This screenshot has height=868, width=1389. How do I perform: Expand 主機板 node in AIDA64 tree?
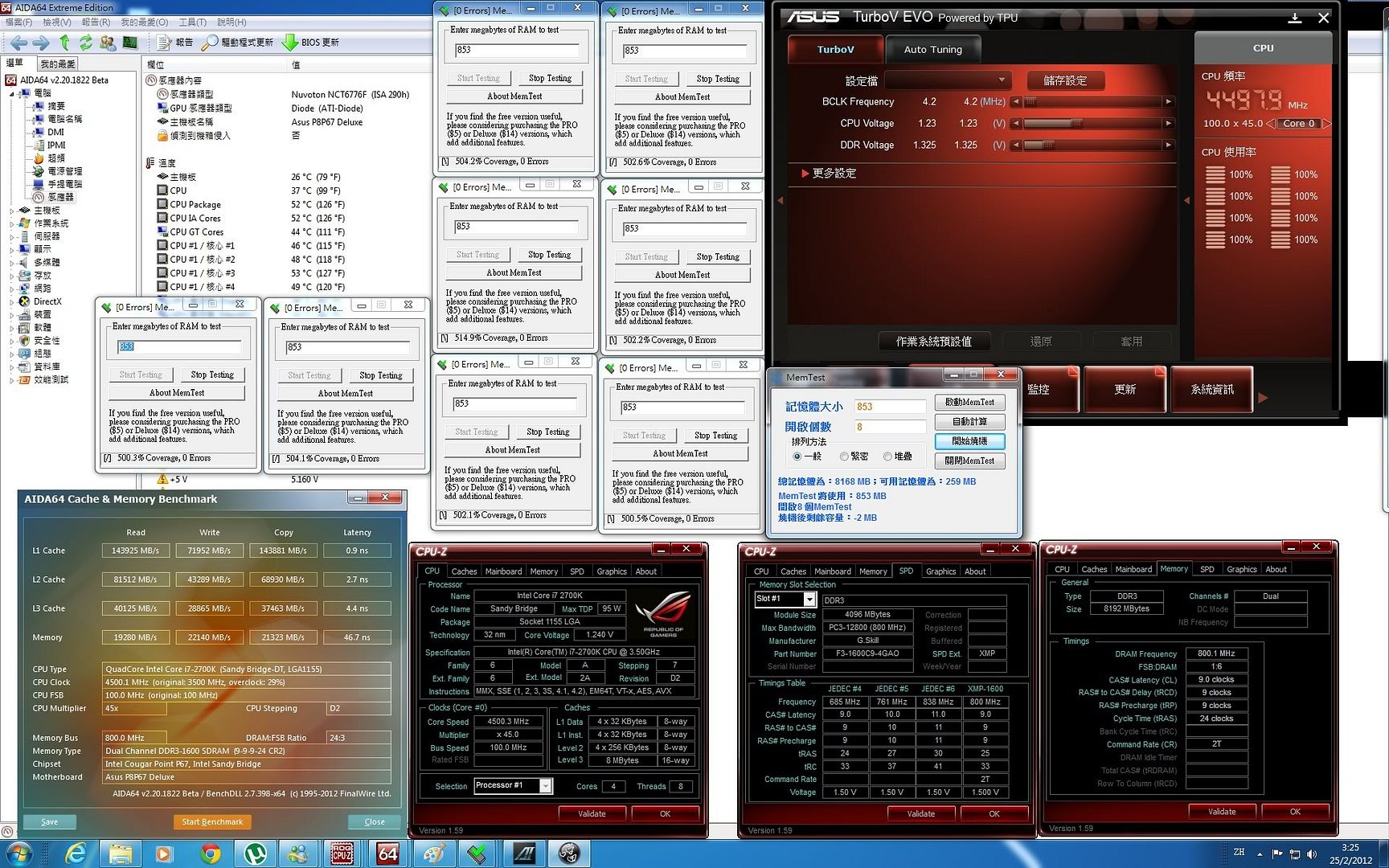click(12, 211)
